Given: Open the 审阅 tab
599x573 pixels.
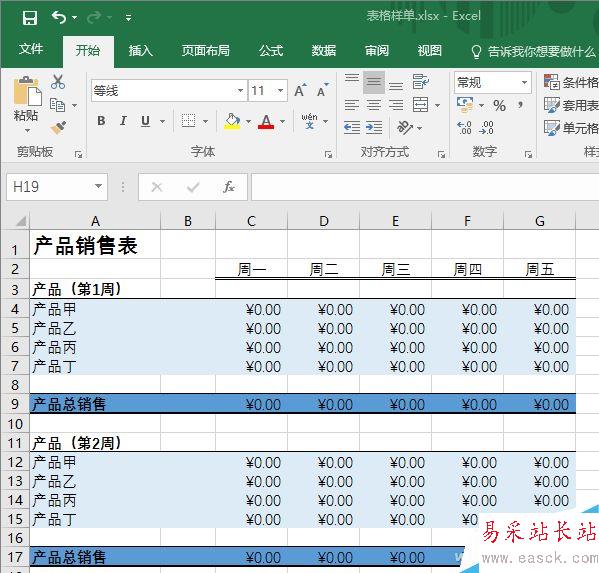Looking at the screenshot, I should pos(377,50).
